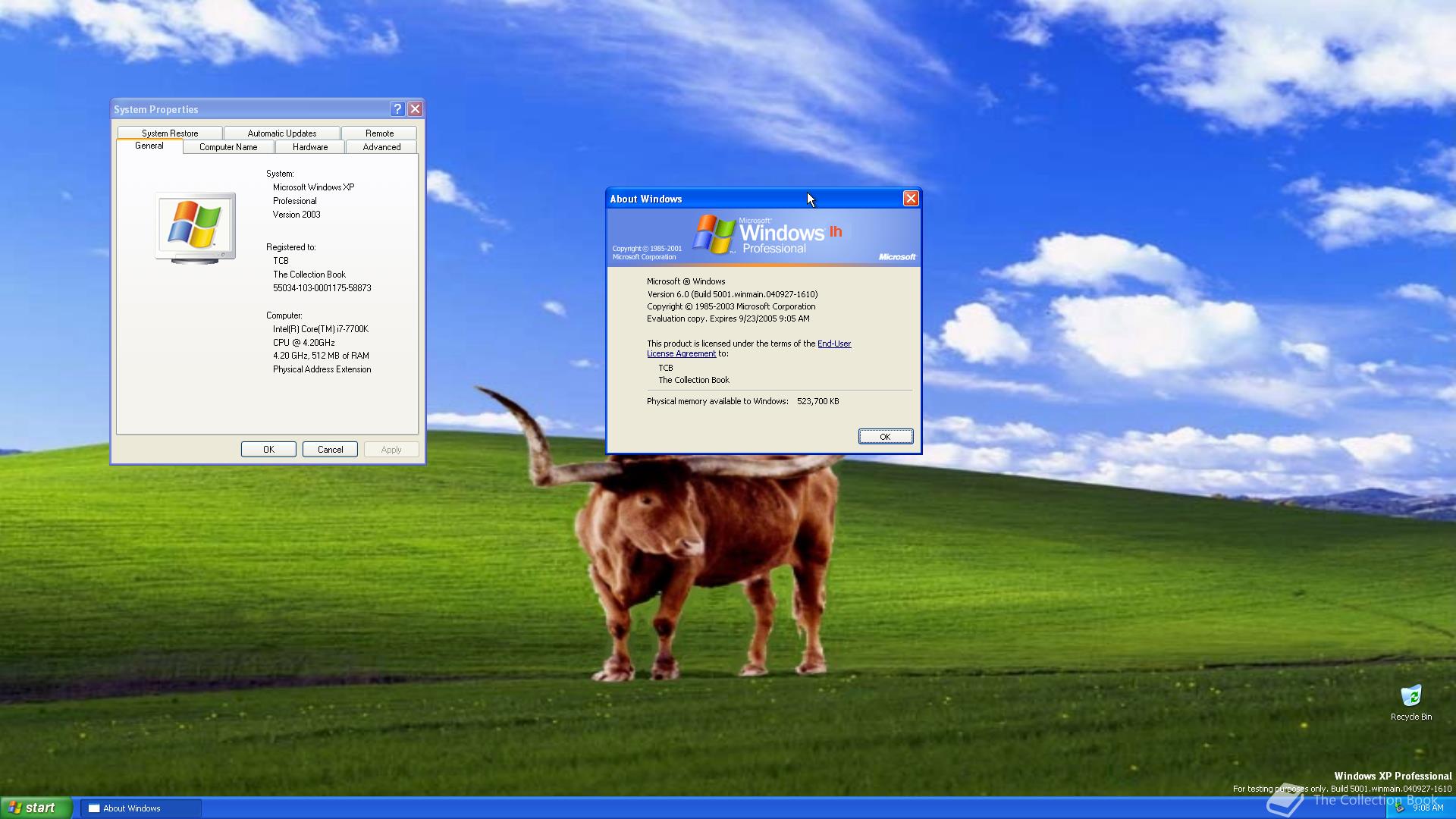The height and width of the screenshot is (819, 1456).
Task: Close the System Properties window
Action: point(415,109)
